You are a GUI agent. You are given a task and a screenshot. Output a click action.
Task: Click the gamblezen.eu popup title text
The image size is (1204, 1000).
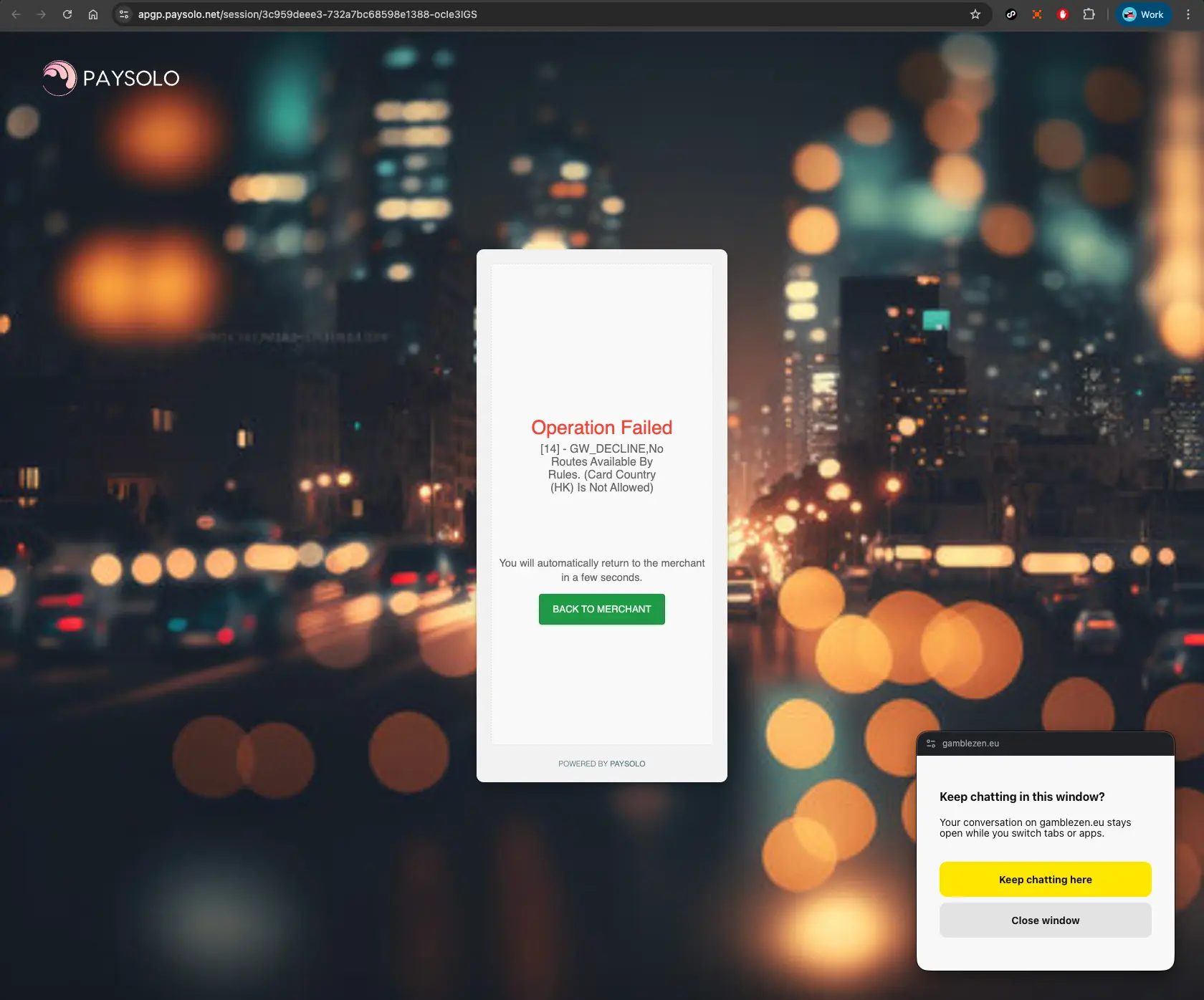pyautogui.click(x=970, y=744)
